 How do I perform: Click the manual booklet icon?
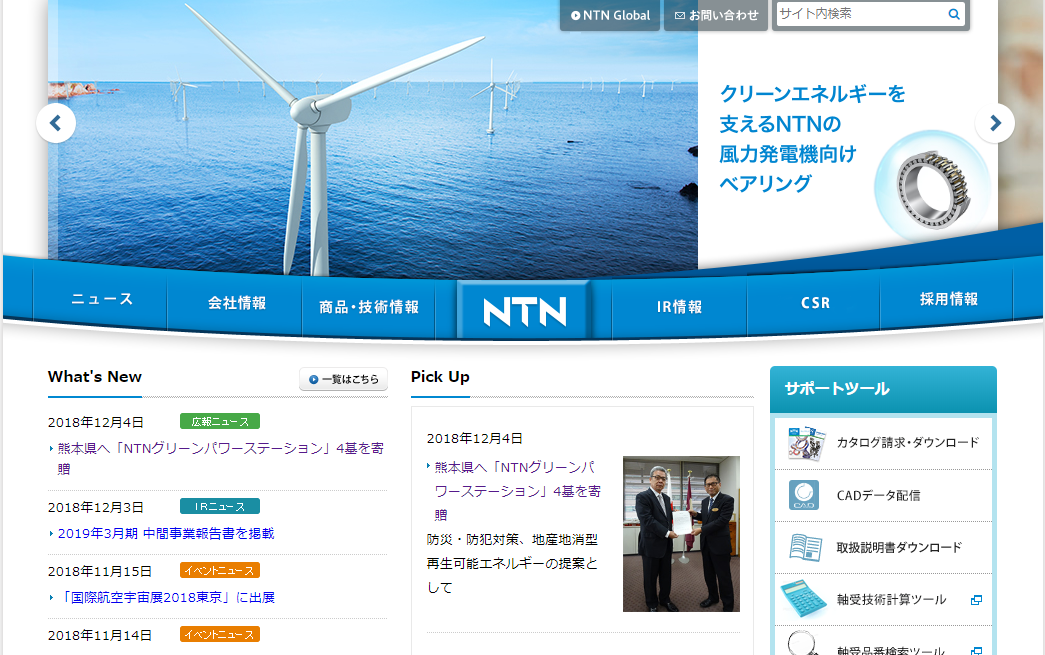coord(805,548)
